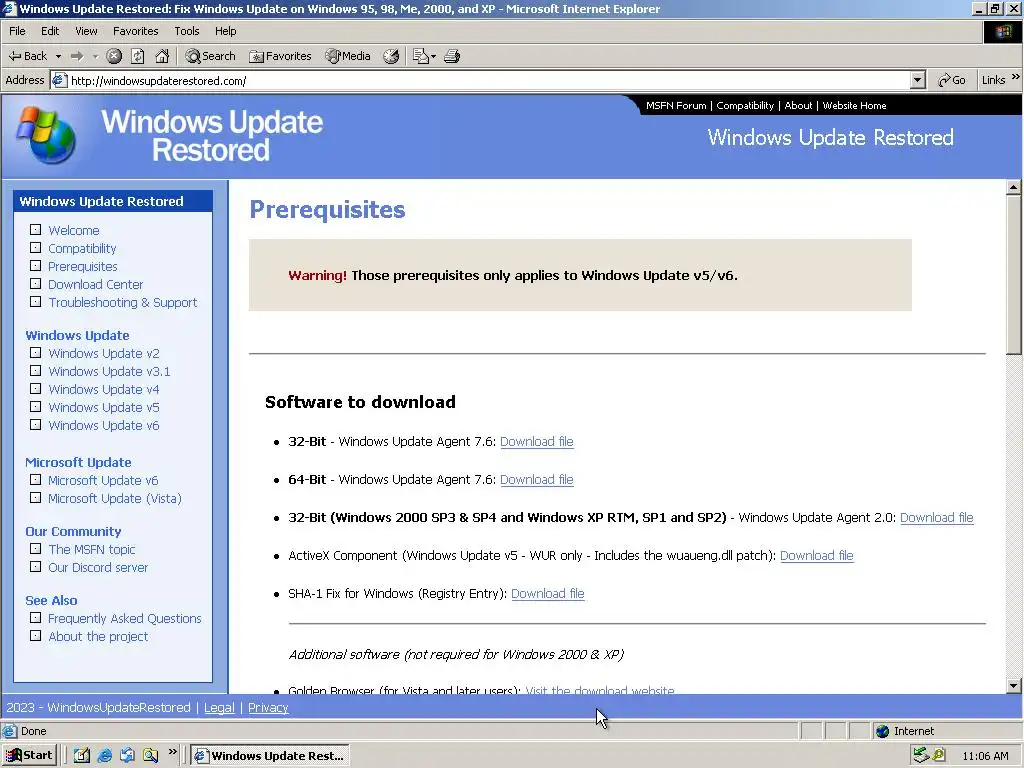Screen dimensions: 1024x768
Task: Open the View menu
Action: (86, 31)
